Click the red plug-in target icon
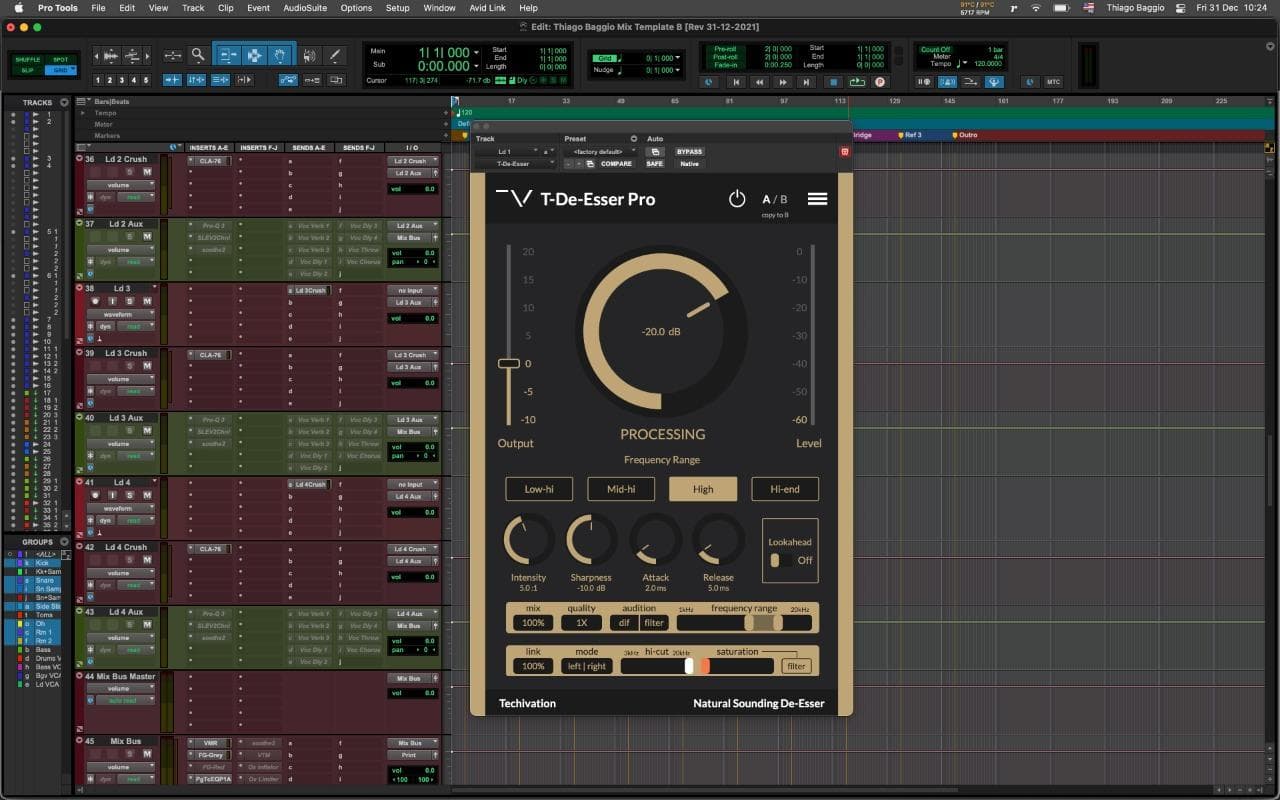The image size is (1280, 800). [844, 152]
